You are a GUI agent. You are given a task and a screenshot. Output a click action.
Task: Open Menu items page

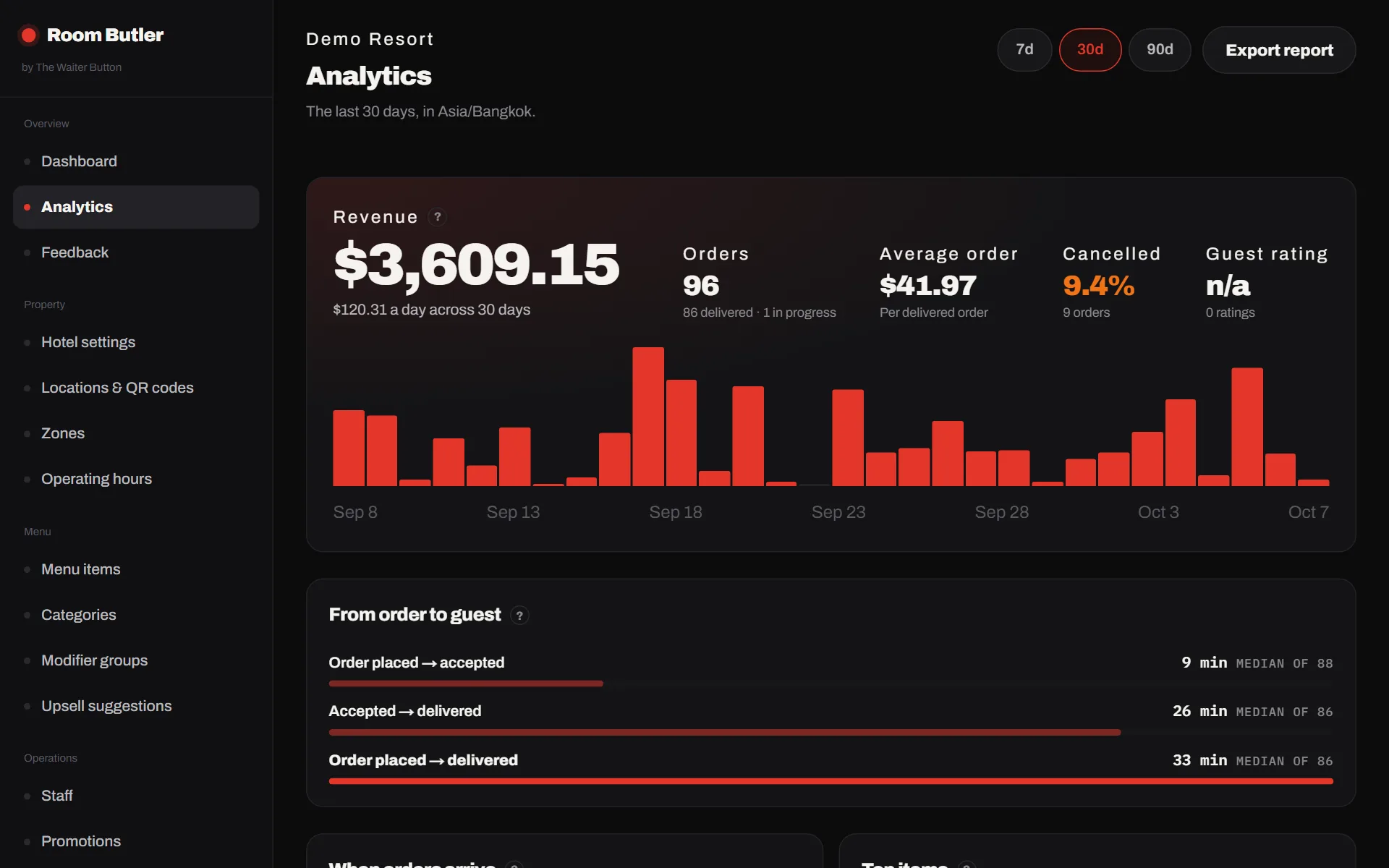136,569
